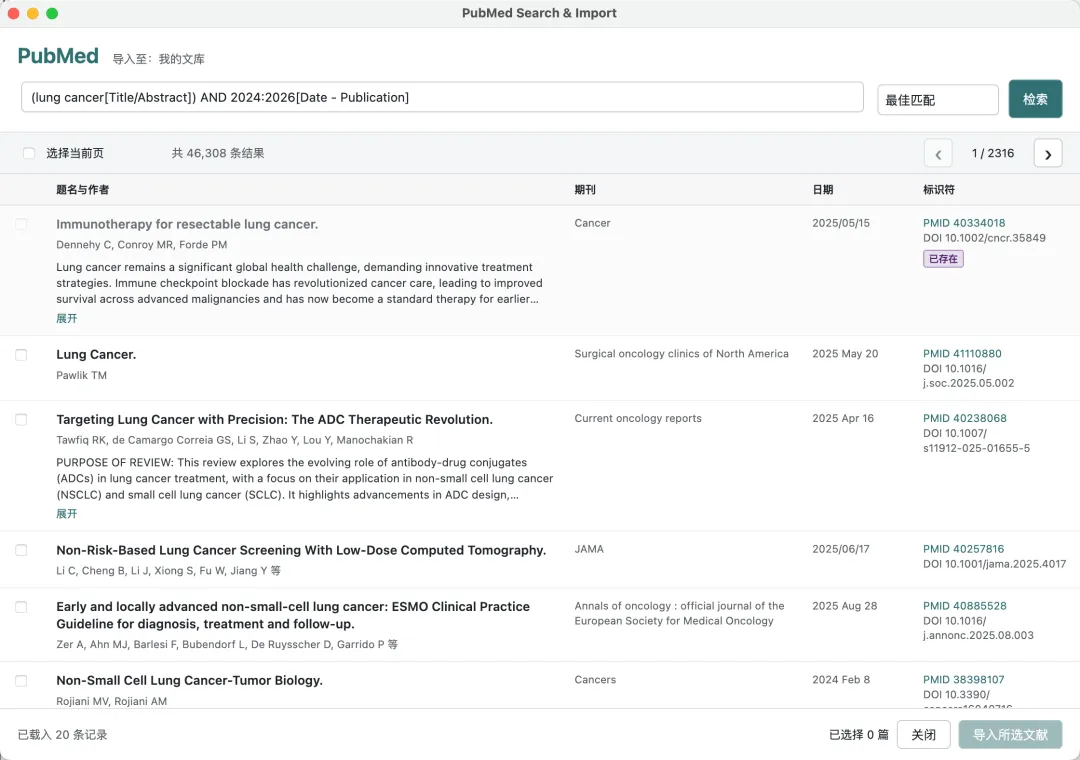1080x760 pixels.
Task: Click journal name Current oncology reports
Action: click(638, 418)
